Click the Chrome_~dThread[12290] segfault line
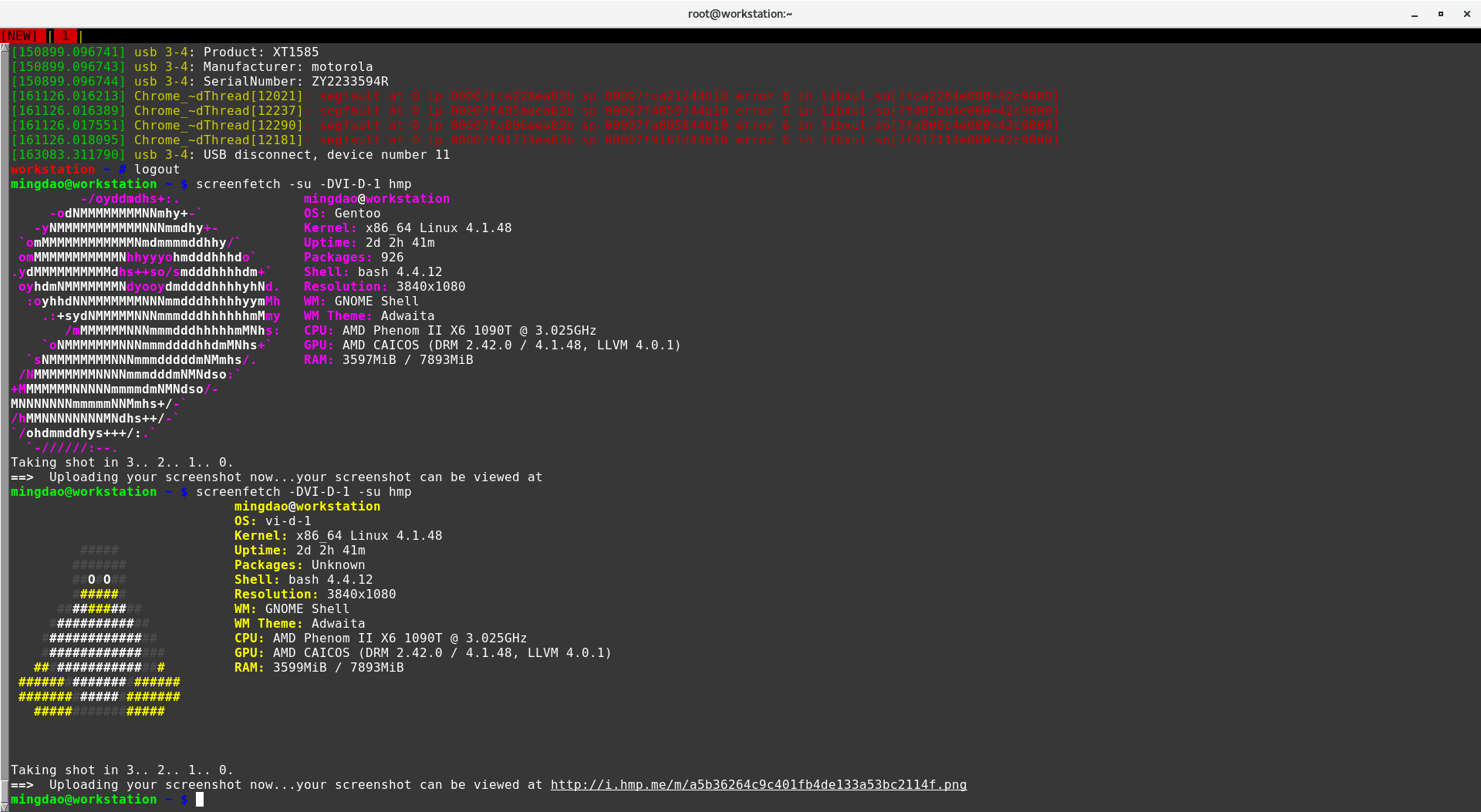1481x812 pixels. tap(535, 125)
